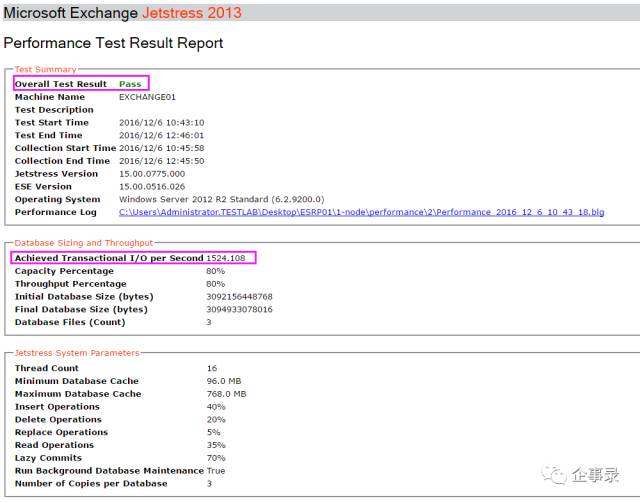
Task: Click the 'Lazy Commits' label
Action: pyautogui.click(x=48, y=458)
